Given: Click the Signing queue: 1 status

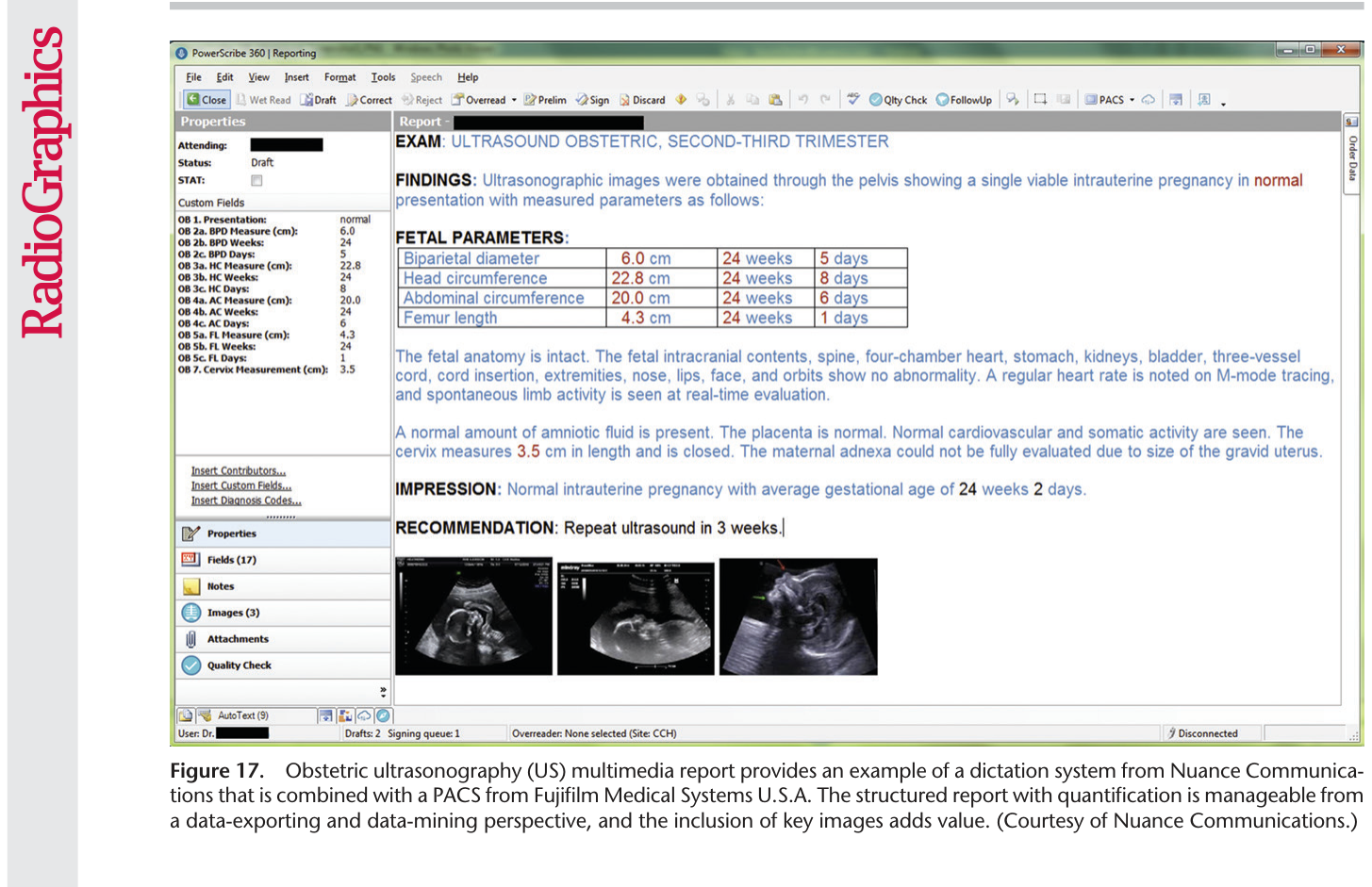Looking at the screenshot, I should (423, 733).
